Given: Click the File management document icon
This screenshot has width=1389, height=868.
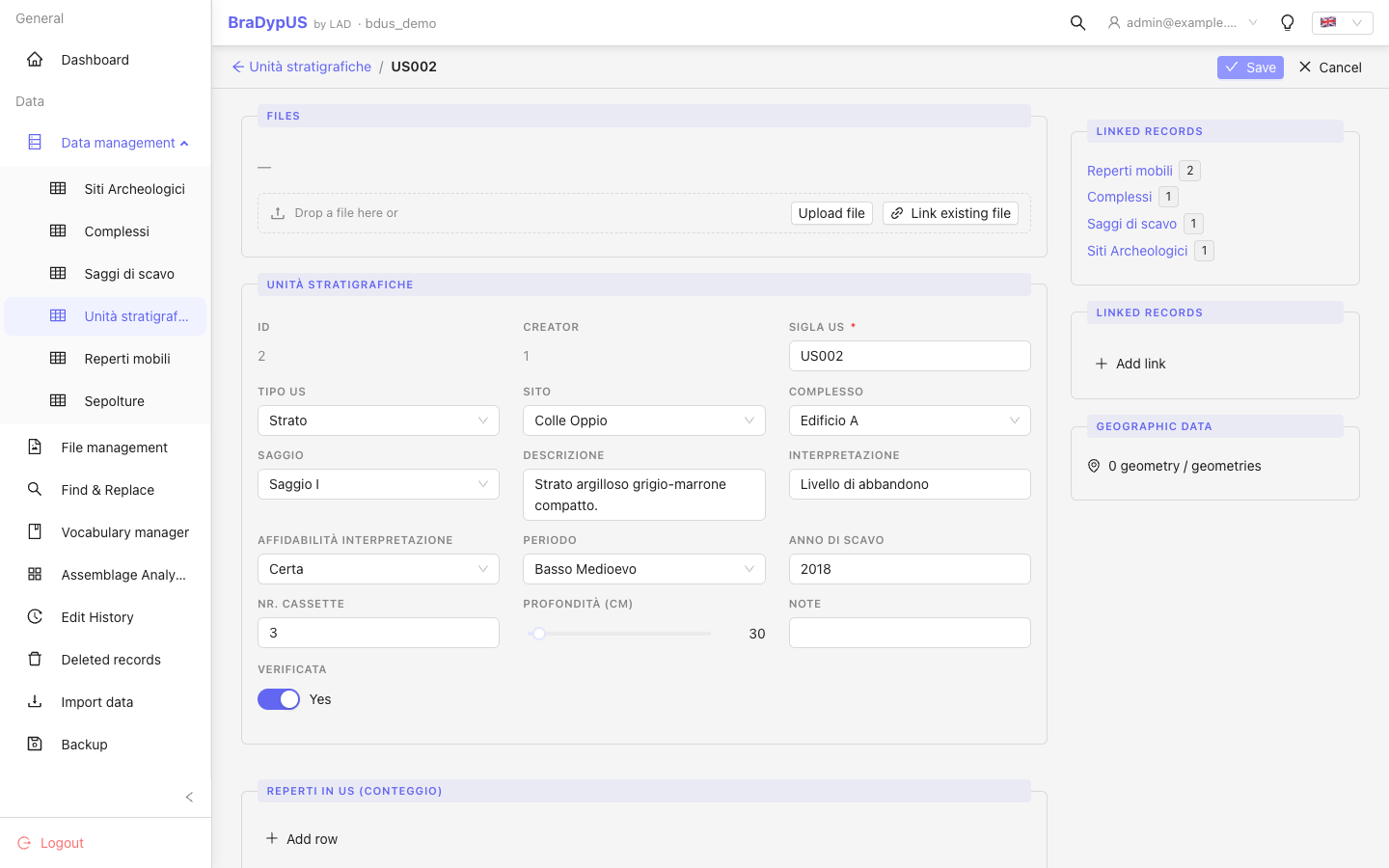Looking at the screenshot, I should (x=35, y=447).
